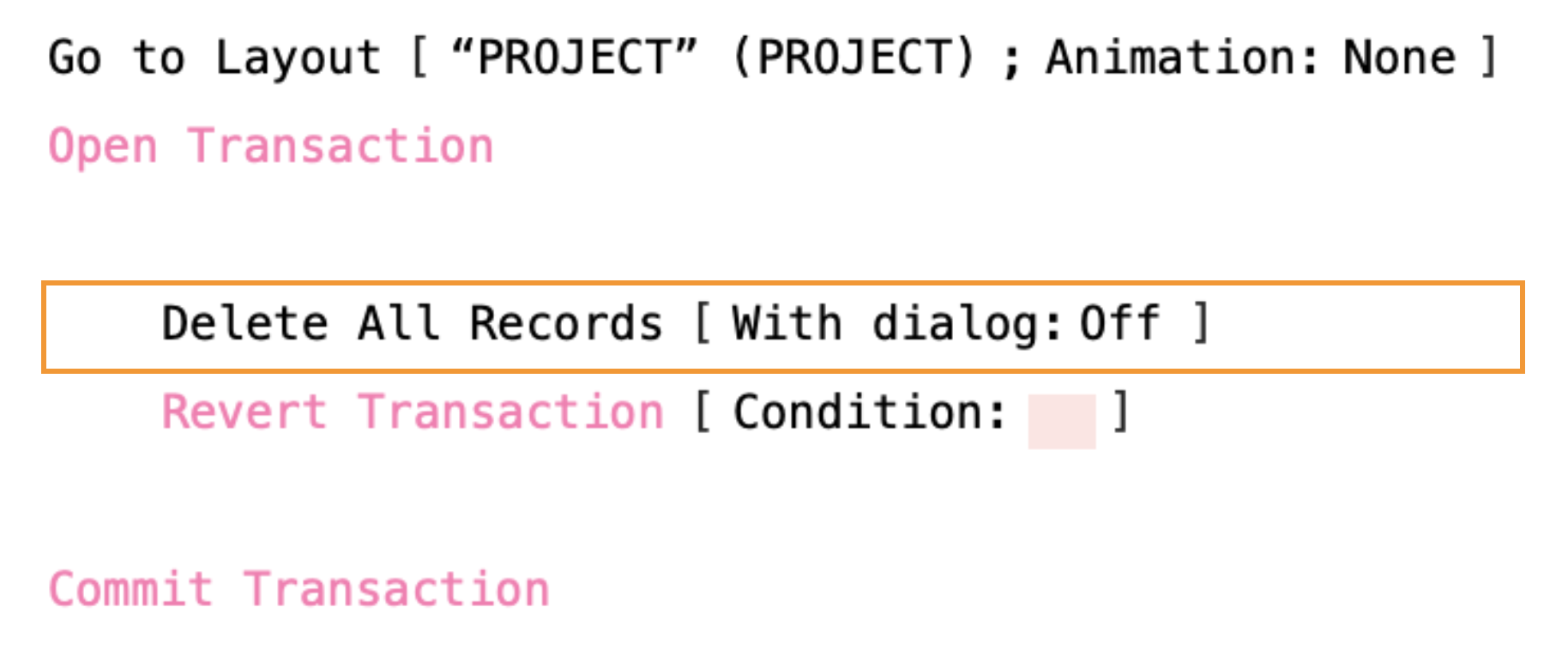Click the With dialog option label
Viewport: 1568px width, 655px height.
(x=896, y=324)
